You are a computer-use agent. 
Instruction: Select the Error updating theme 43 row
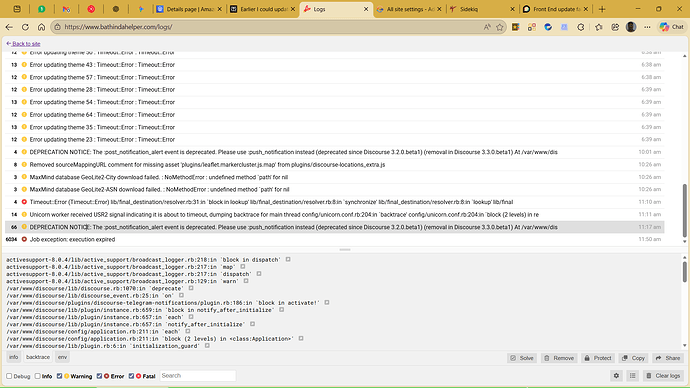tap(334, 65)
